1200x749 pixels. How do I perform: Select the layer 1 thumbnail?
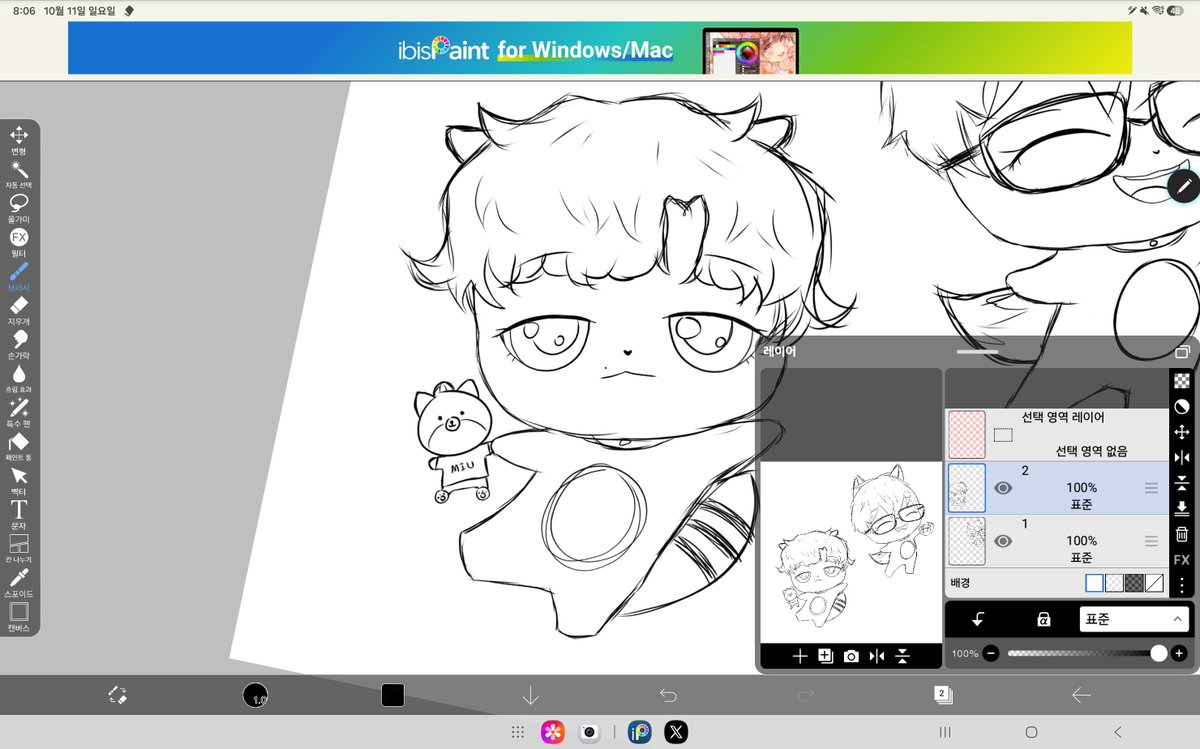point(966,541)
